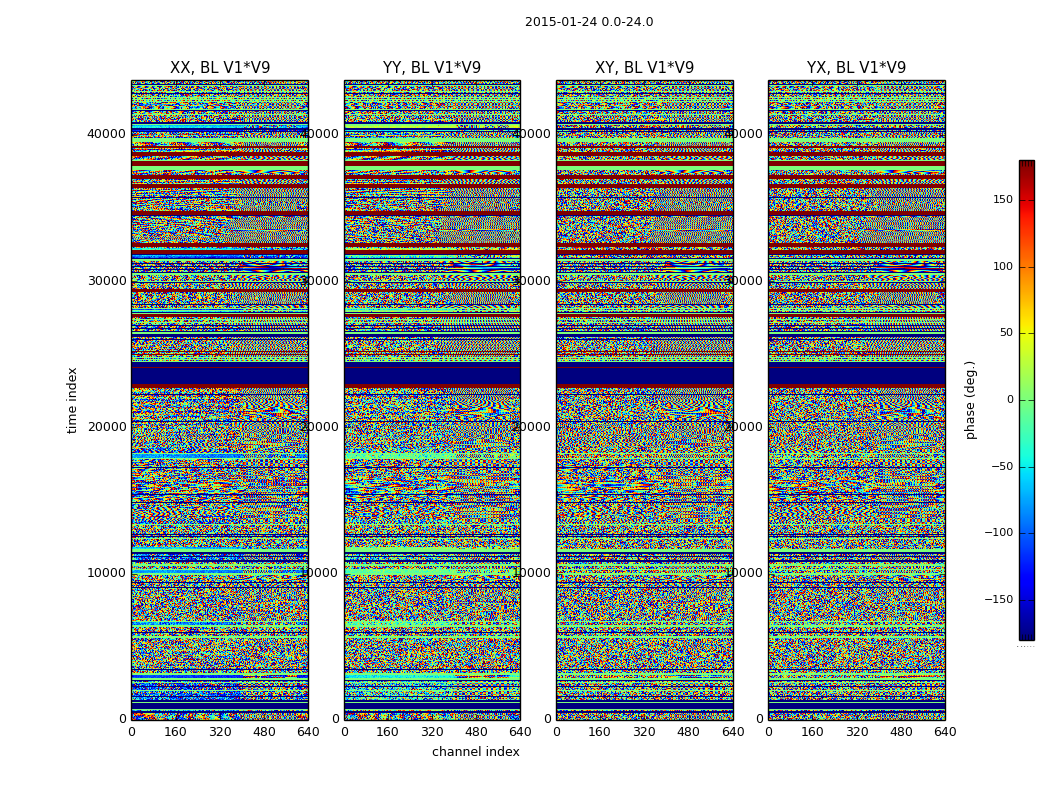Click XX panel x-axis tick '160'
This screenshot has width=1050, height=800.
click(175, 732)
